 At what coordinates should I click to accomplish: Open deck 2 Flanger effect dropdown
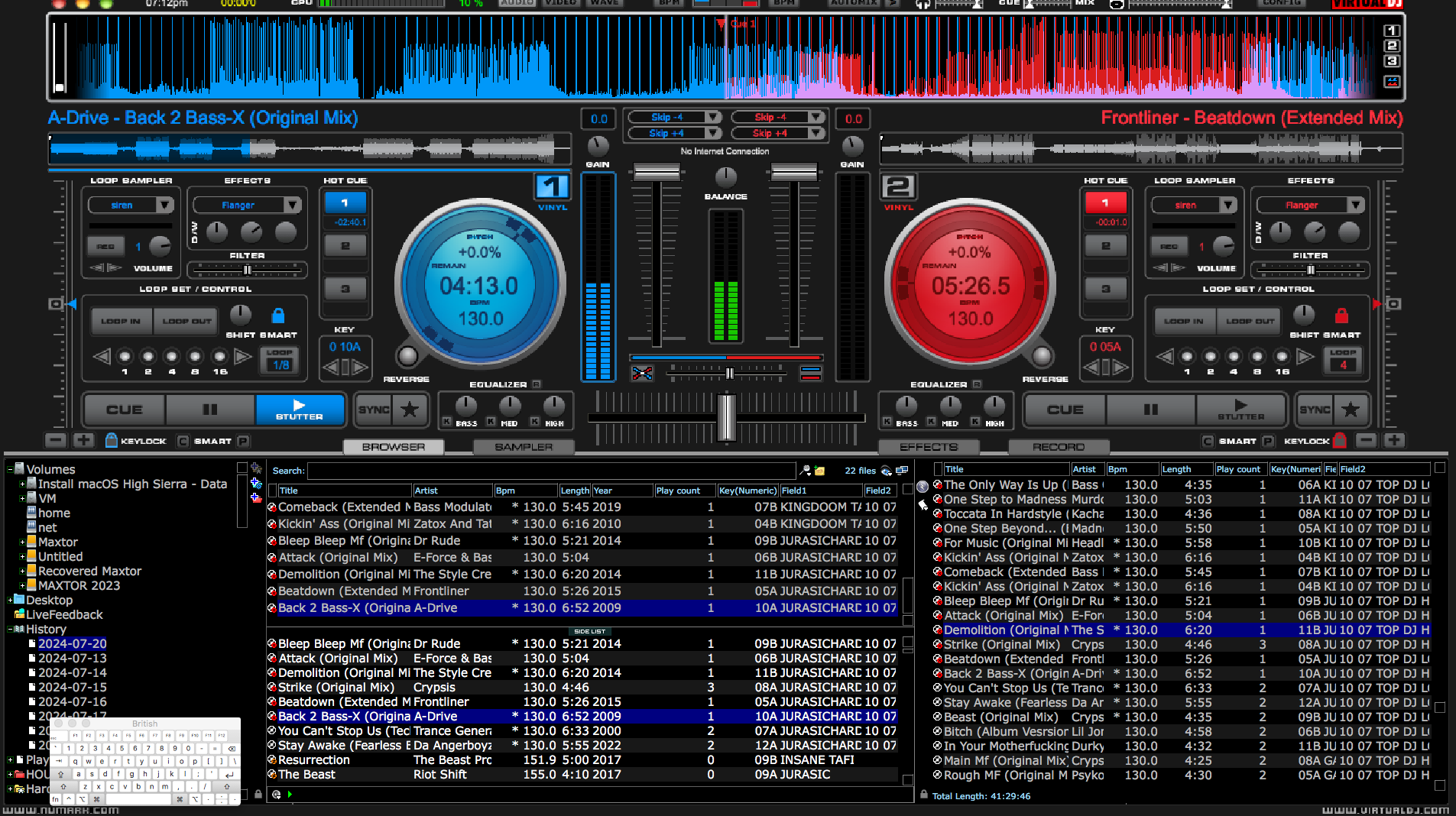click(1355, 205)
